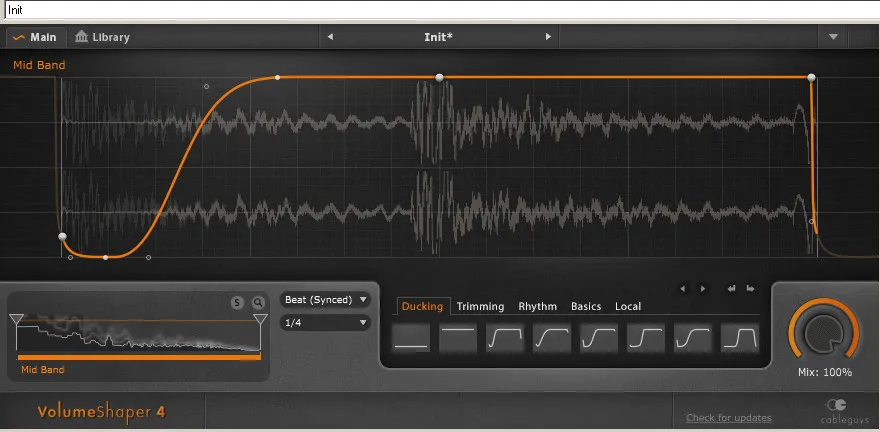The height and width of the screenshot is (432, 880).
Task: Pick the fifth ducking preset S-curve shape
Action: [x=599, y=338]
